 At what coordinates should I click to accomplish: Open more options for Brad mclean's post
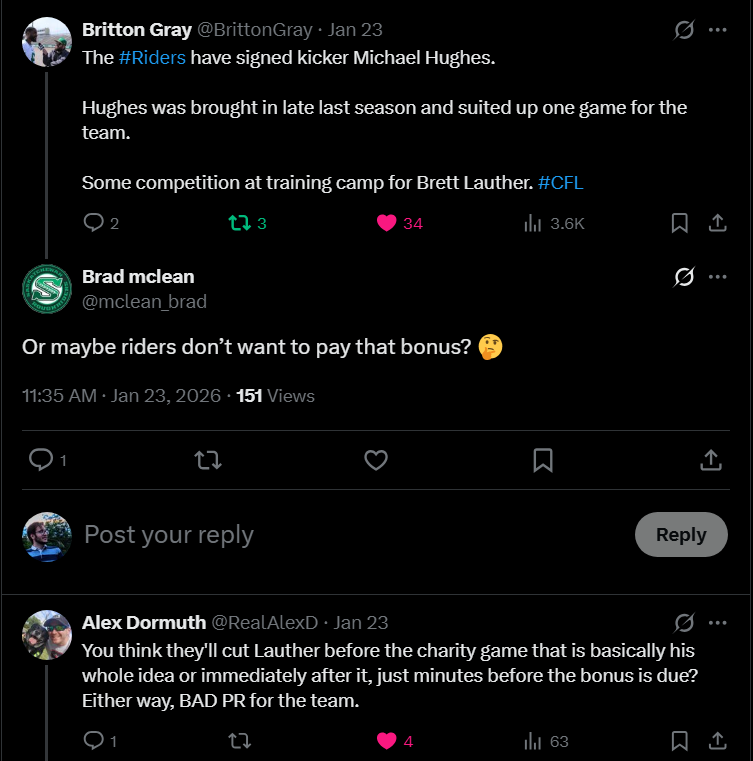click(x=717, y=277)
